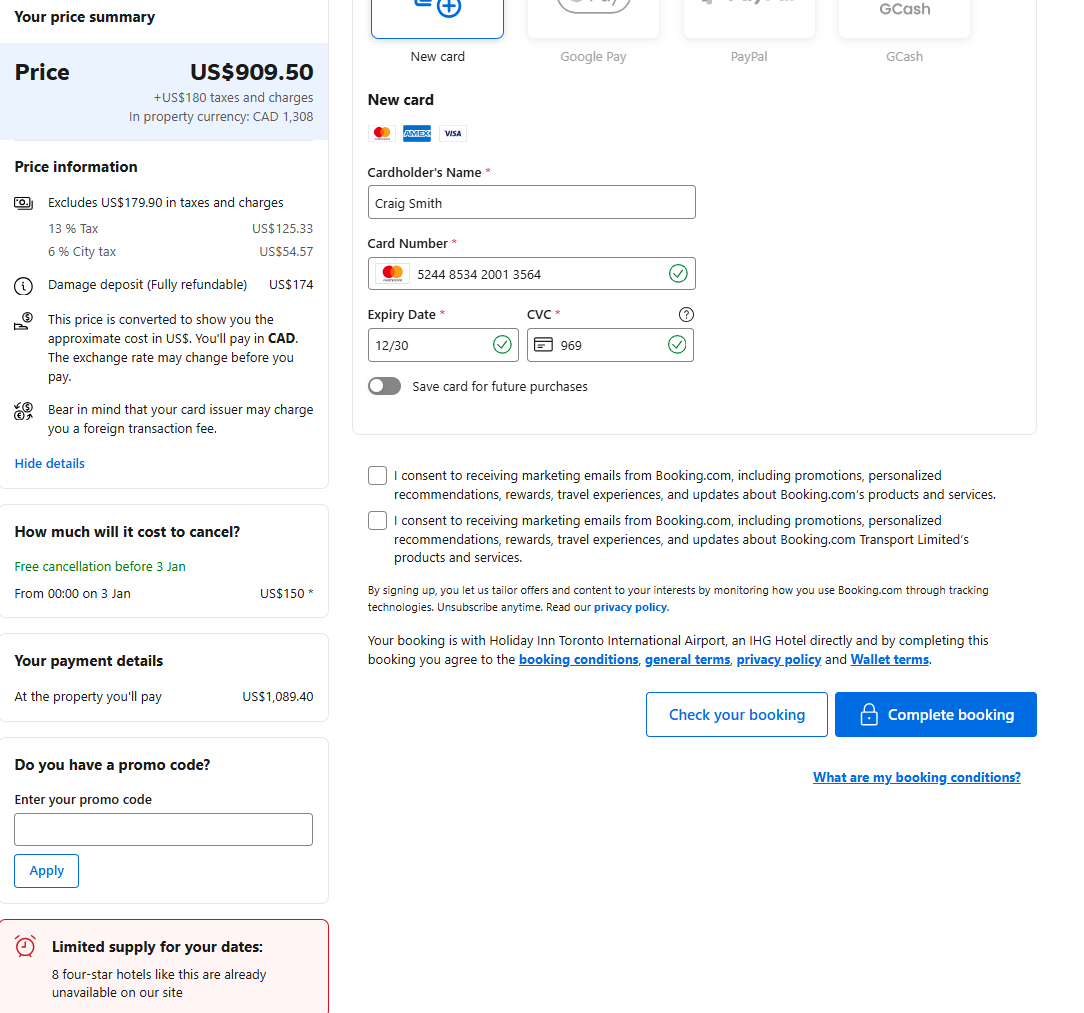Click the alarm clock limited supply icon
Screen dimensions: 1084x1013
[x=26, y=947]
